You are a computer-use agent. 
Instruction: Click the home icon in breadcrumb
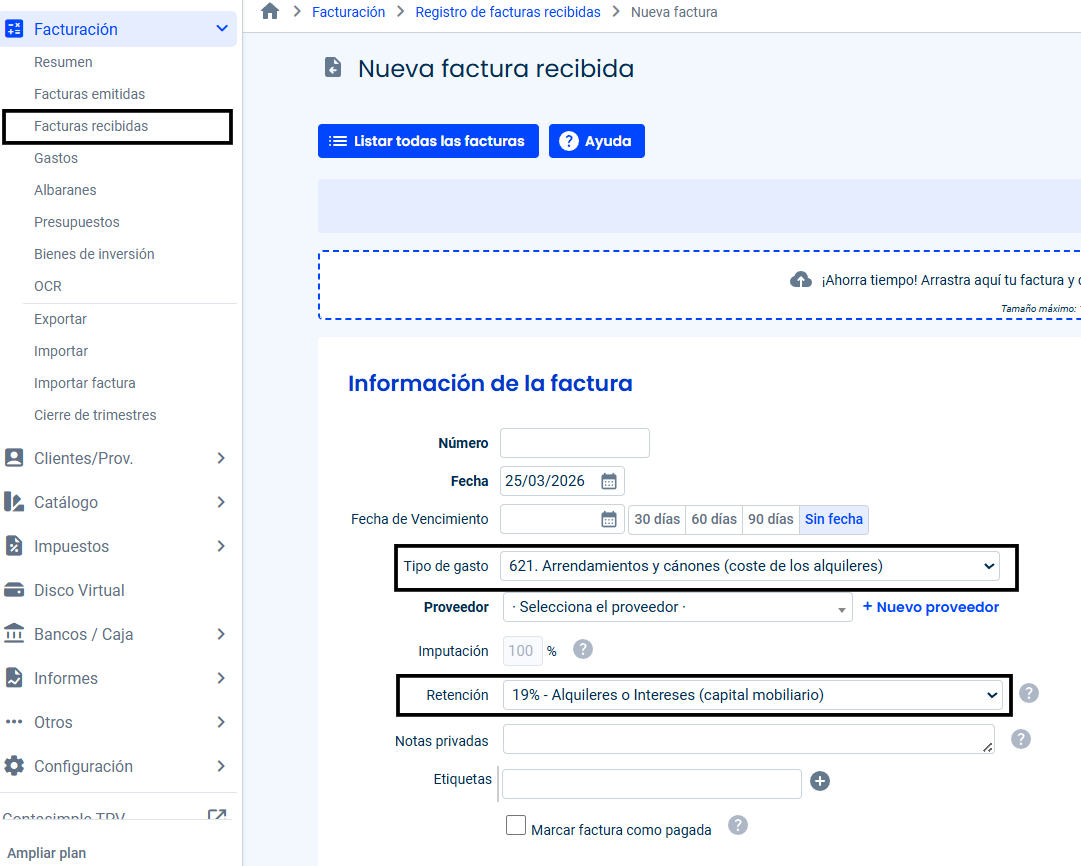[270, 12]
